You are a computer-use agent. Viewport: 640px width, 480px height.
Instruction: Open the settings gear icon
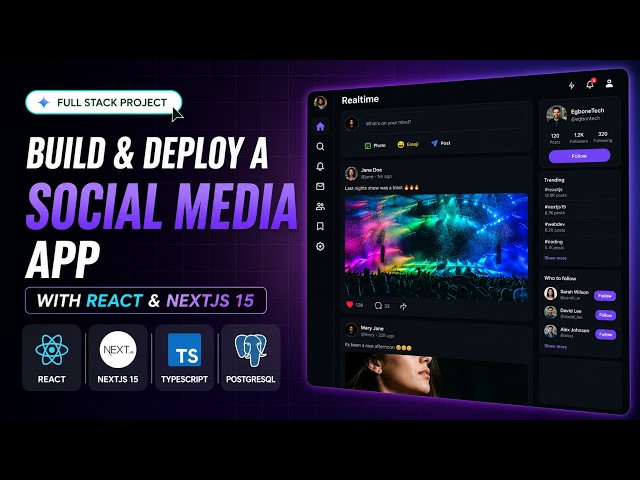[x=320, y=246]
